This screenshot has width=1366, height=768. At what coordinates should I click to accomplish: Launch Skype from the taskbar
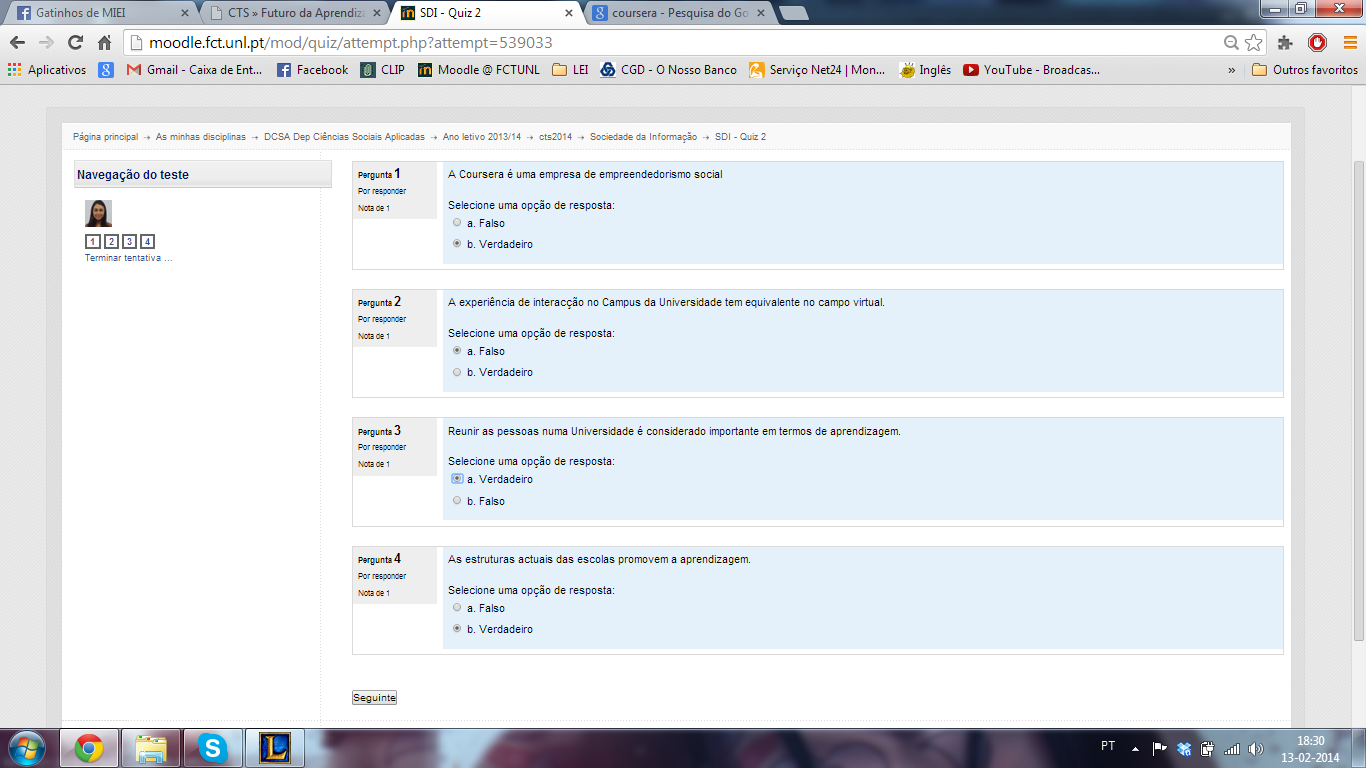pos(212,748)
